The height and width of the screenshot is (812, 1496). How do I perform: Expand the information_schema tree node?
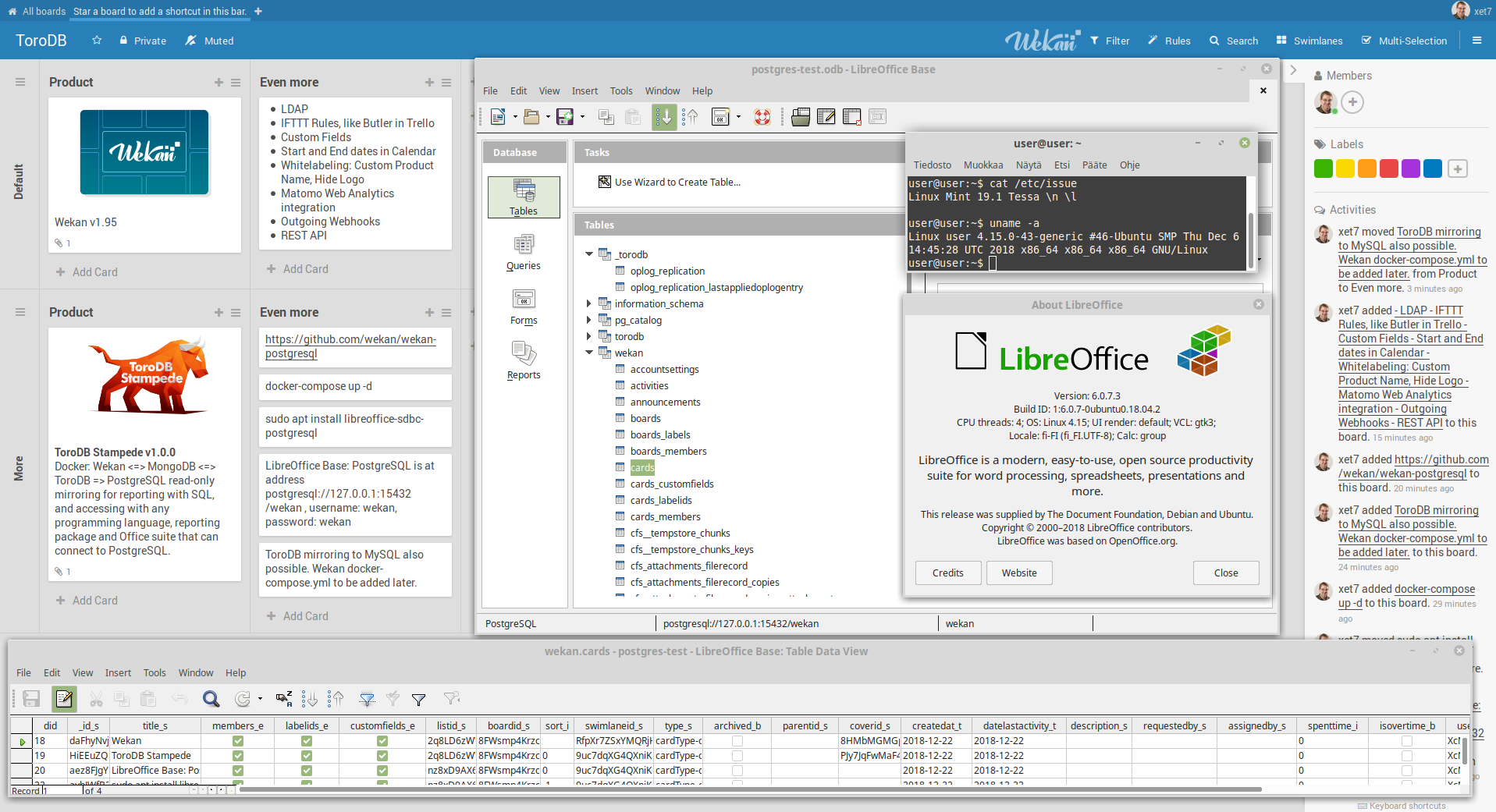coord(589,303)
